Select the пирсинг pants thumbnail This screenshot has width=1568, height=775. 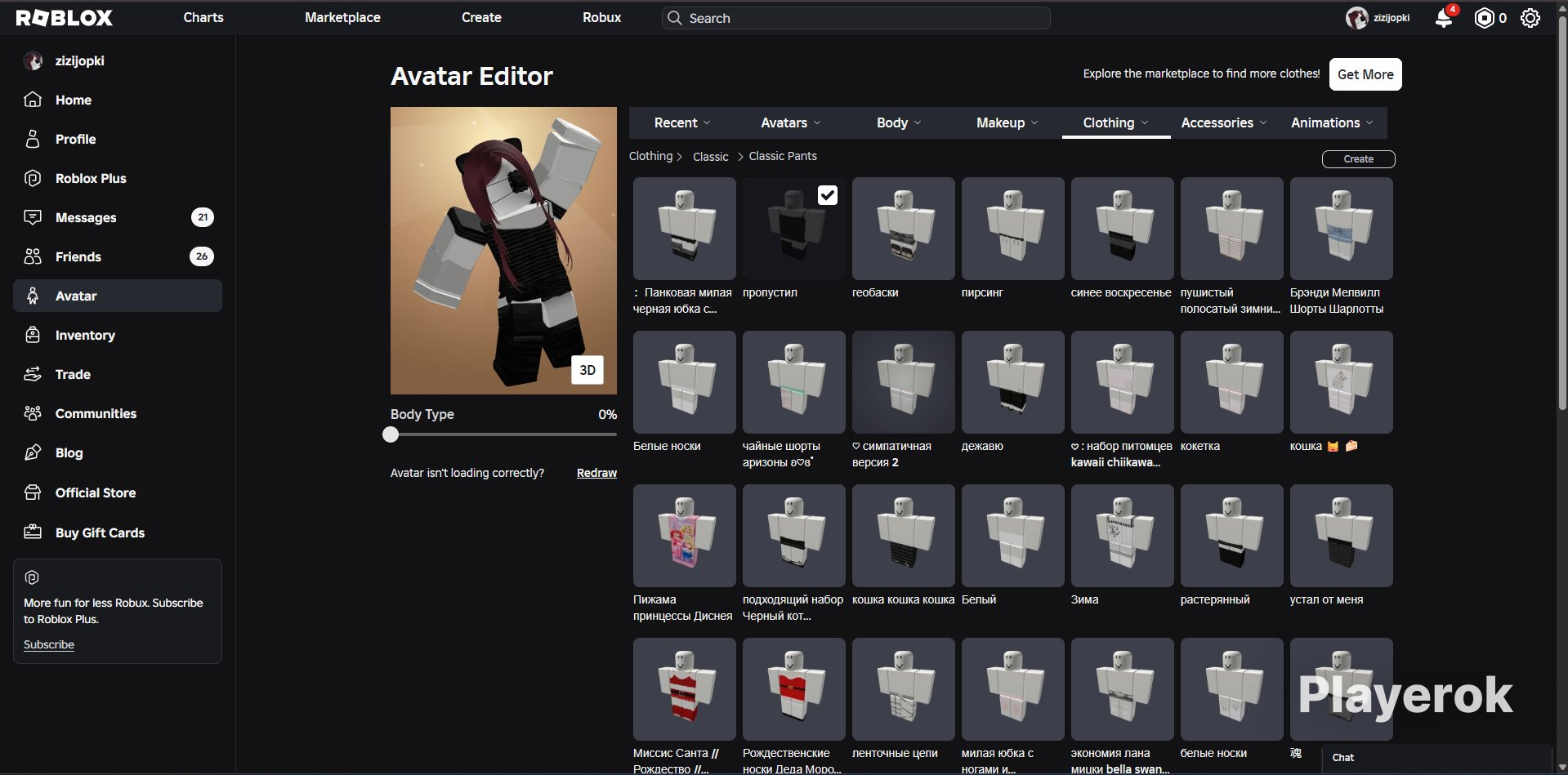pos(1013,229)
